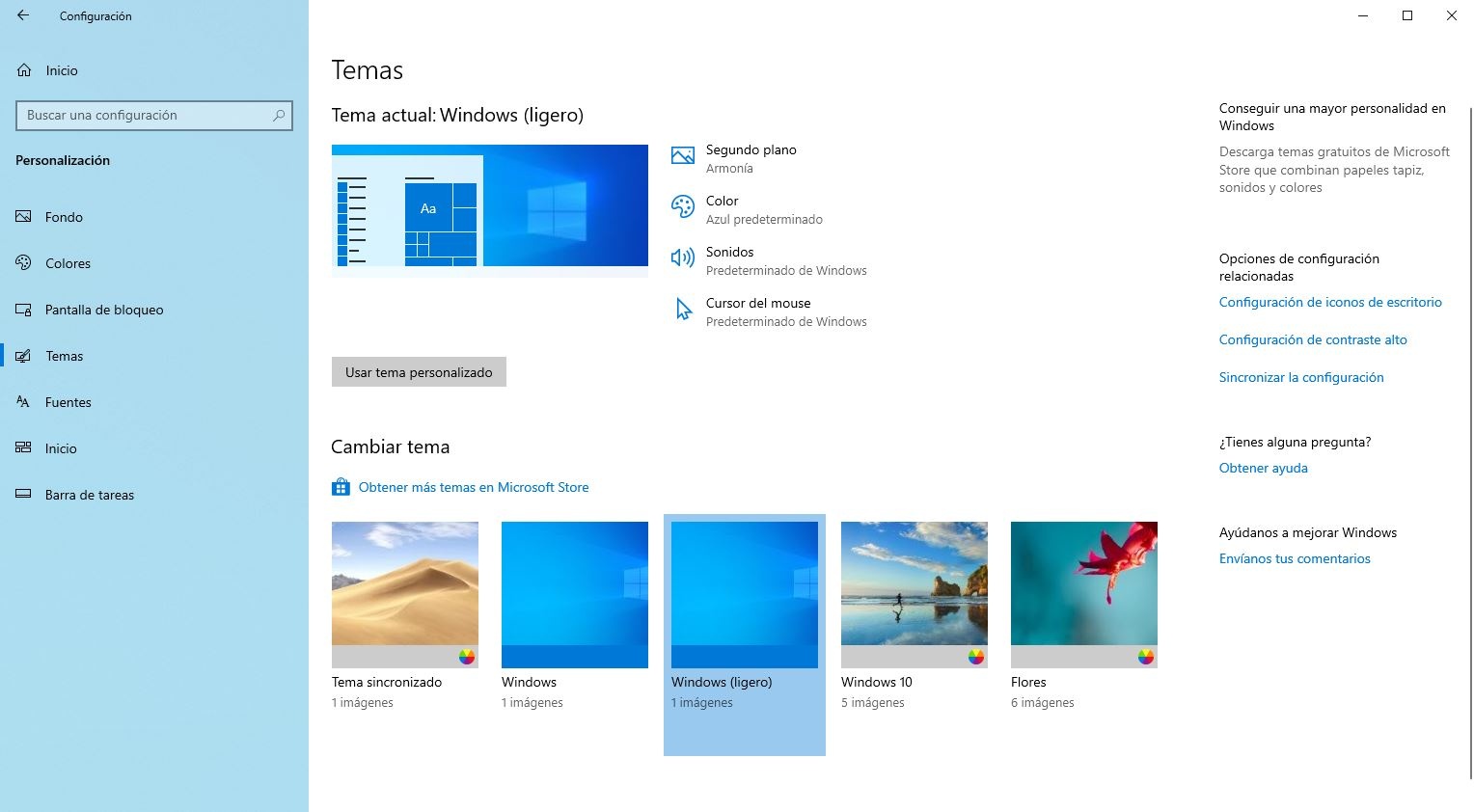Open the Sonidos speaker icon

683,257
